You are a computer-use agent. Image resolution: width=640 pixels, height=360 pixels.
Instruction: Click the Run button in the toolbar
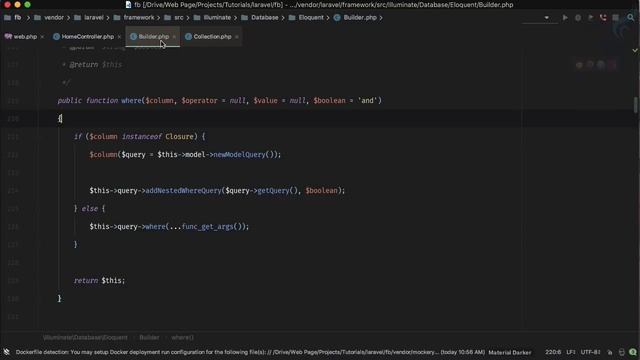(x=565, y=18)
